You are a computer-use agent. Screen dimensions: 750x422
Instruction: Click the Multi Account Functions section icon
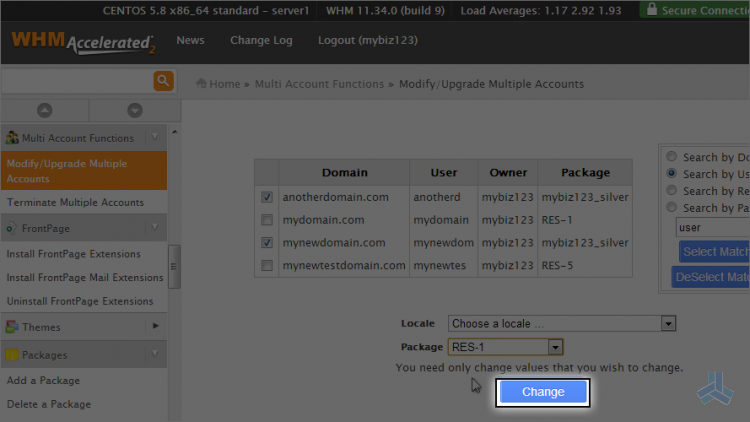(12, 138)
